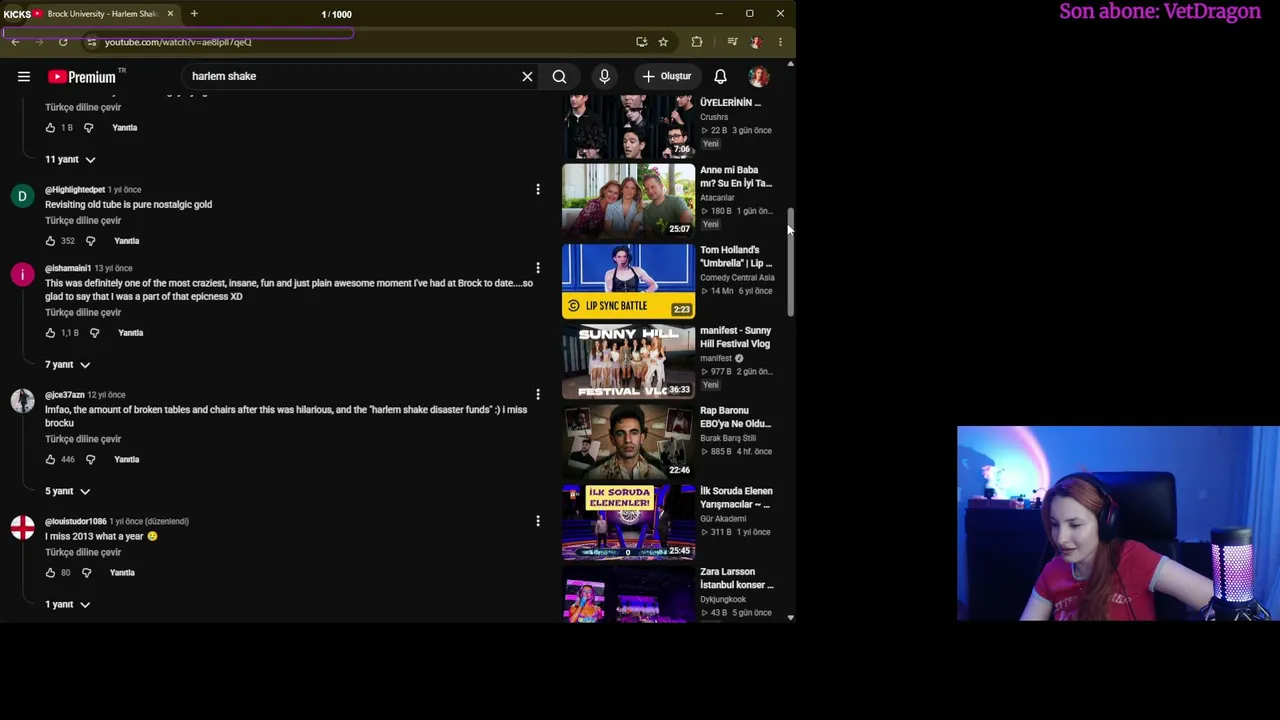
Task: Reload the page in the browser
Action: 63,42
